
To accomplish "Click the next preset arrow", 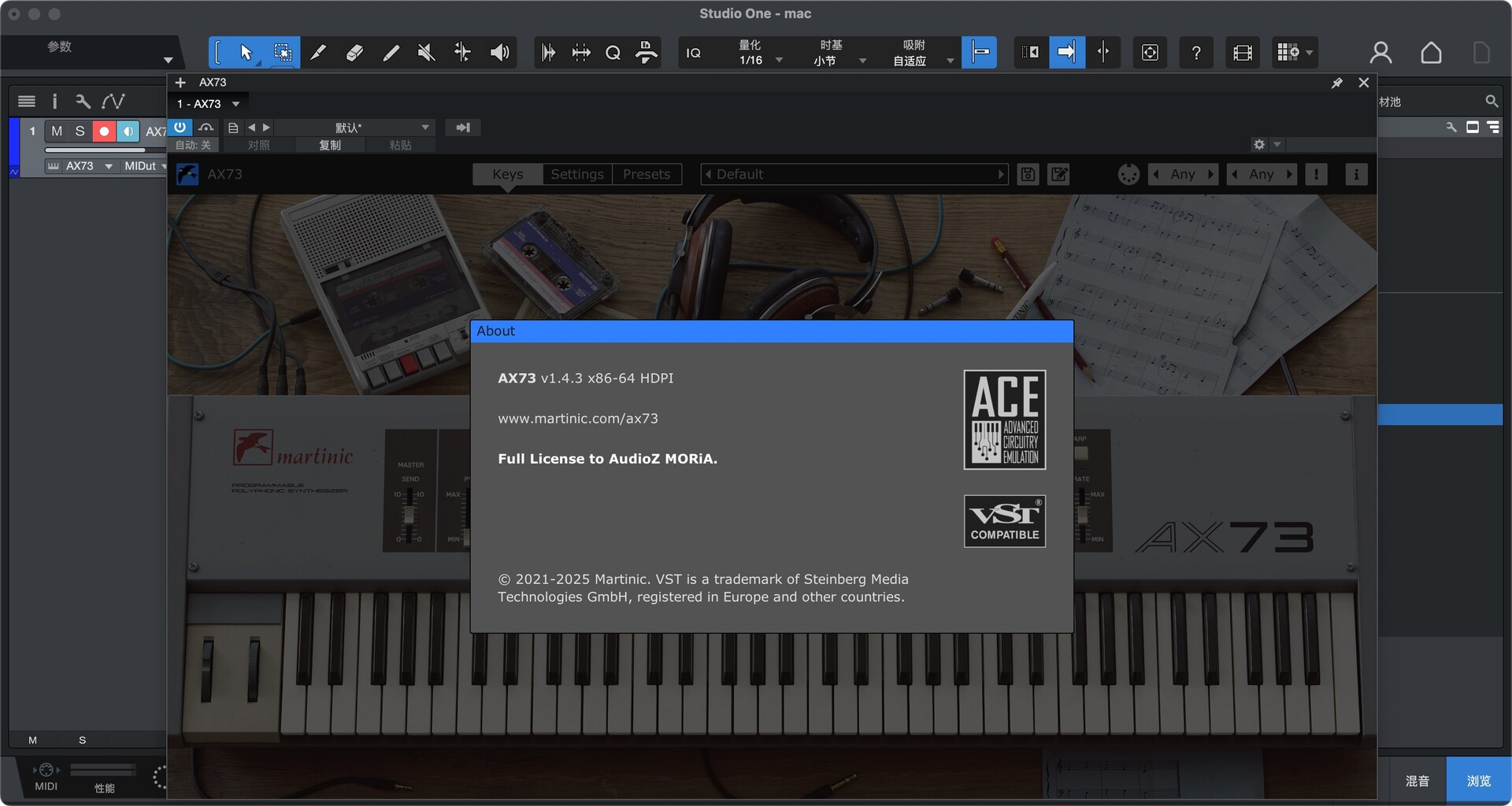I will point(266,128).
